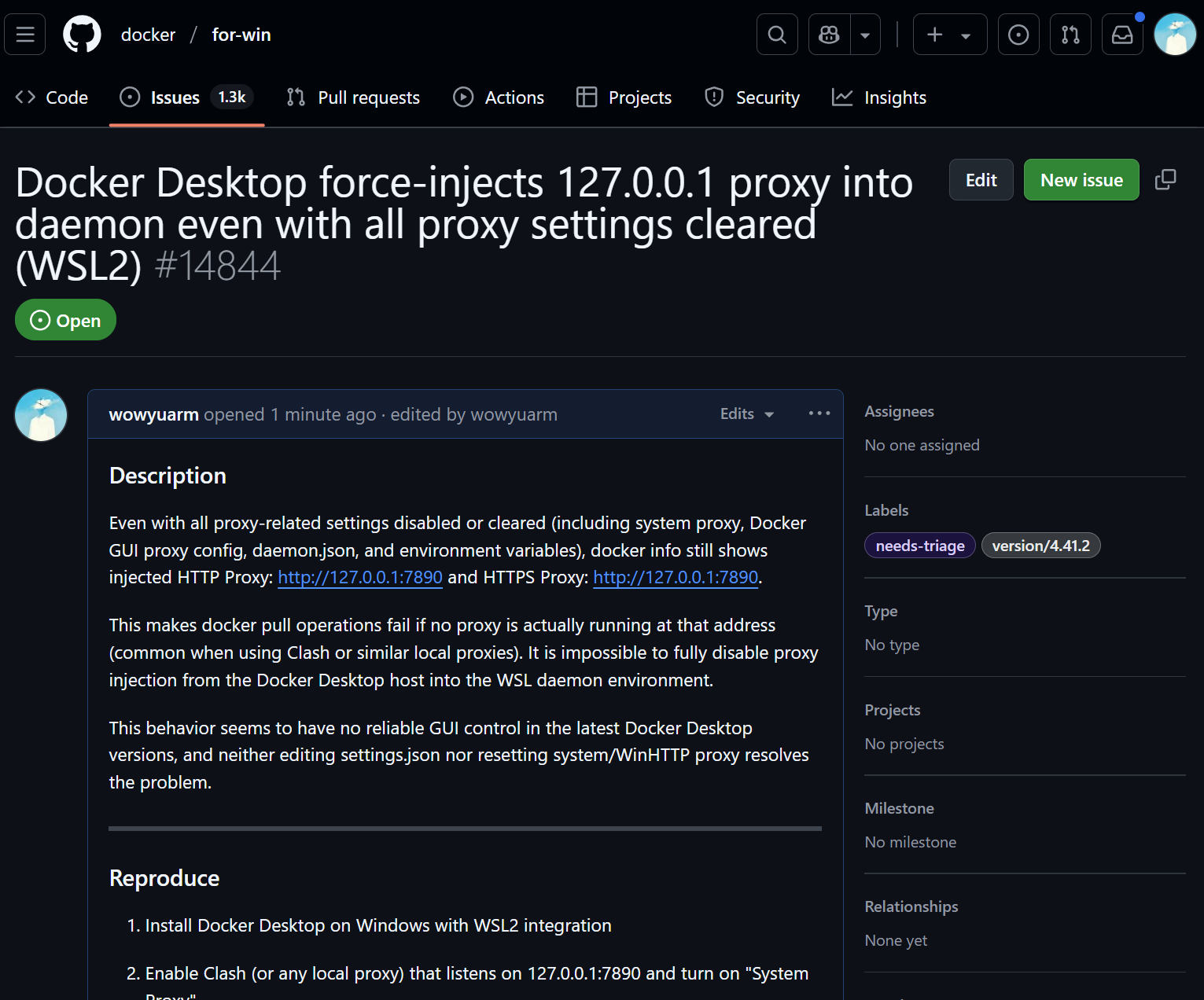Open the hamburger navigation menu

[x=25, y=35]
